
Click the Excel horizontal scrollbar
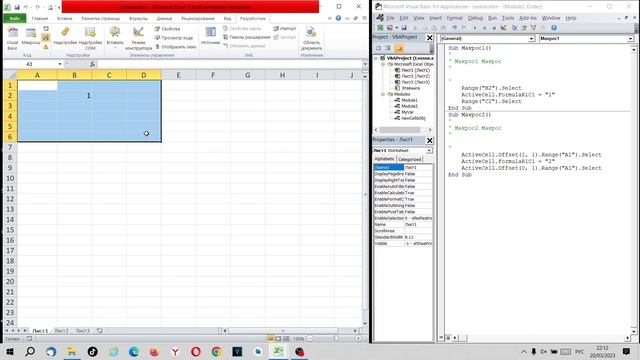pos(283,331)
